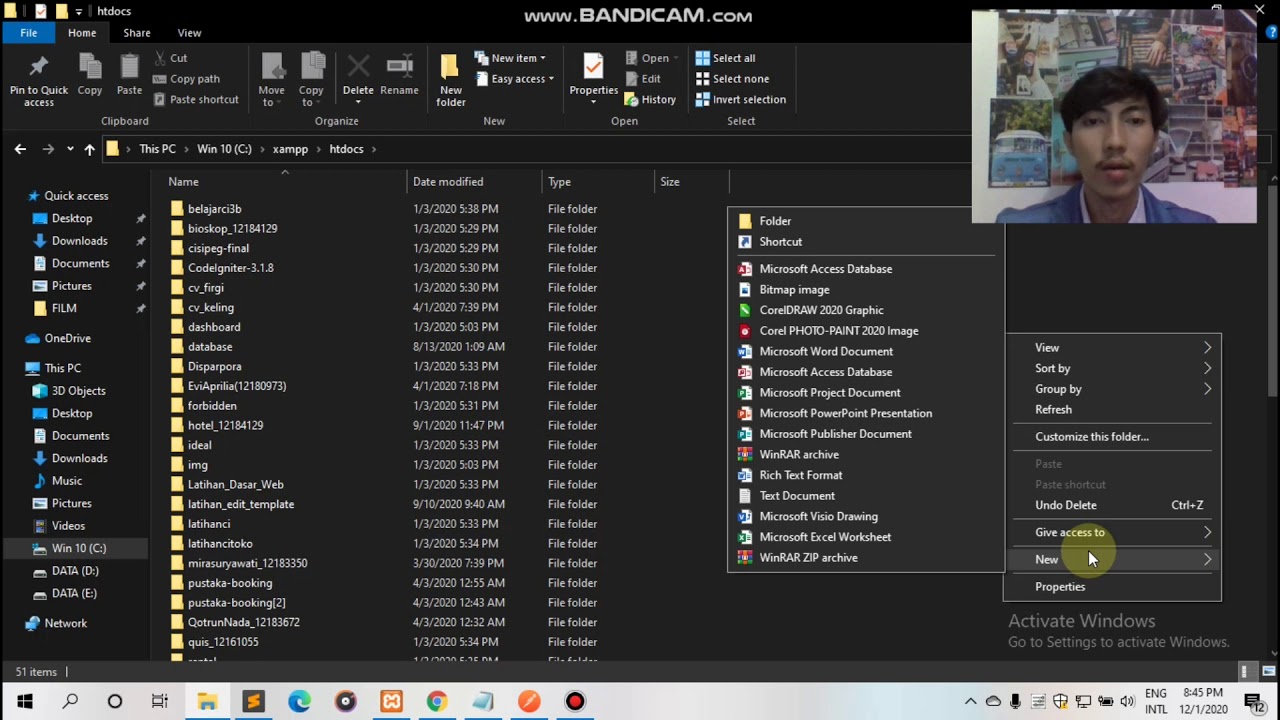Expand the Move to dropdown
Viewport: 1280px width, 720px height.
point(272,80)
